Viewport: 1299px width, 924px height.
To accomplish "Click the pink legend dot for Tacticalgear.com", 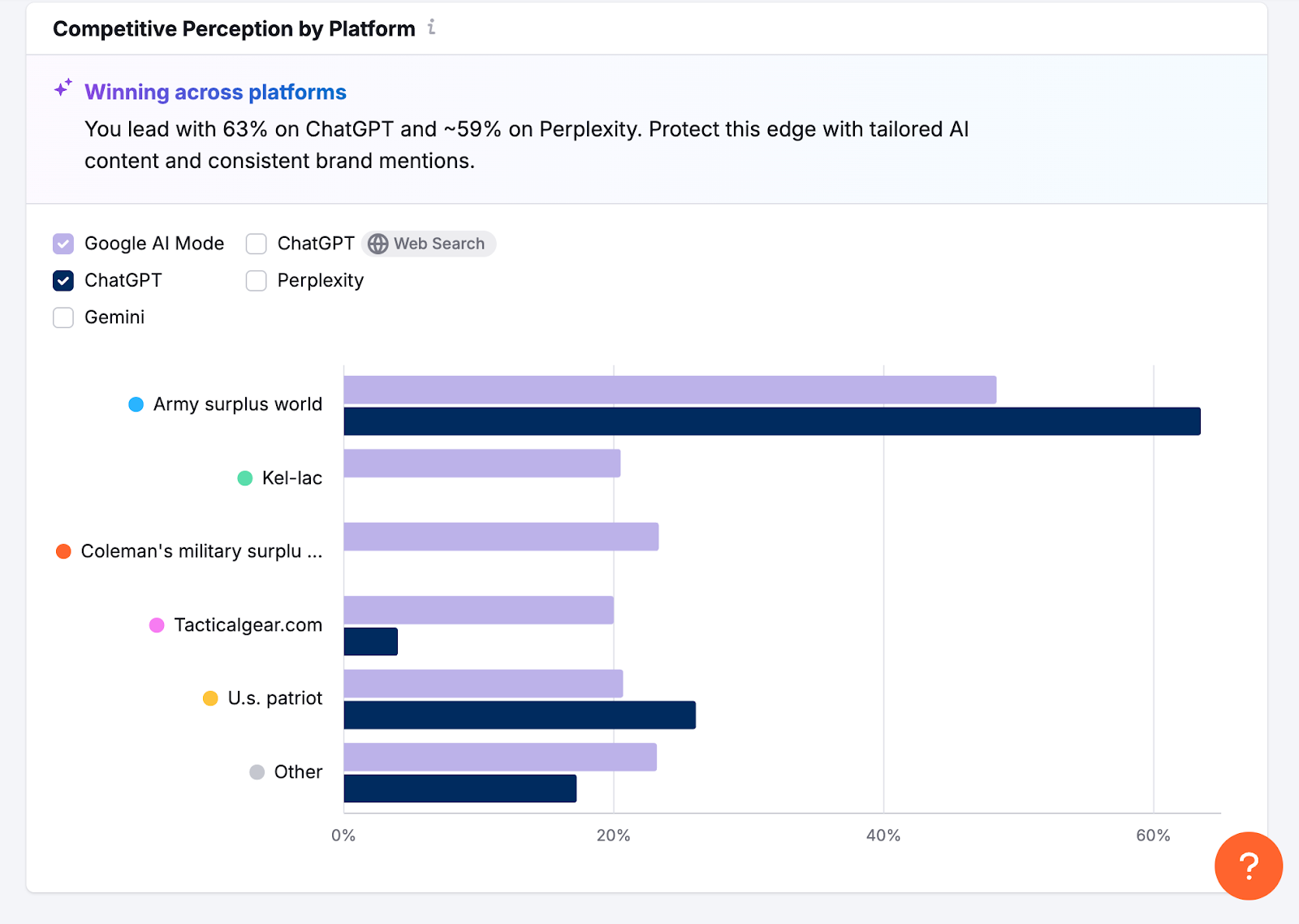I will [x=157, y=624].
